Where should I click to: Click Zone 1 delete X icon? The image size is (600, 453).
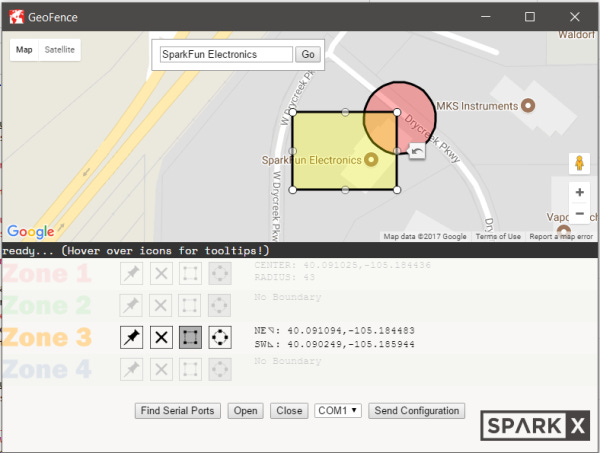(x=161, y=273)
